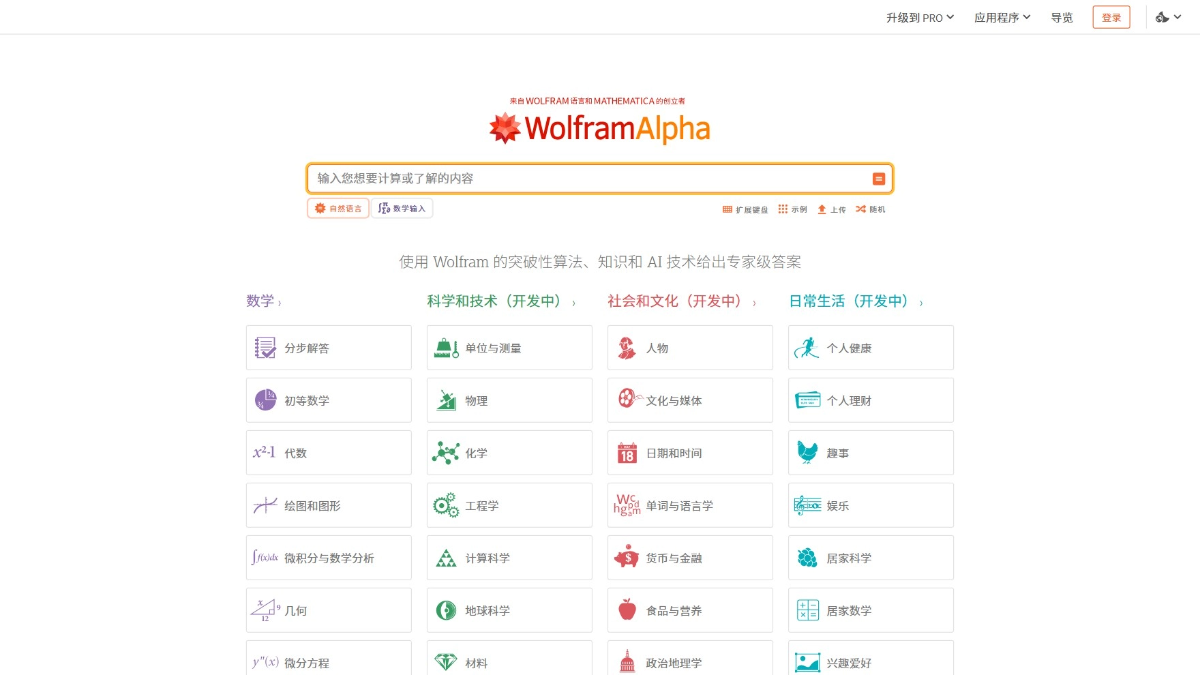1200x675 pixels.
Task: Open the 货币与金融 piggy bank category
Action: coord(690,558)
